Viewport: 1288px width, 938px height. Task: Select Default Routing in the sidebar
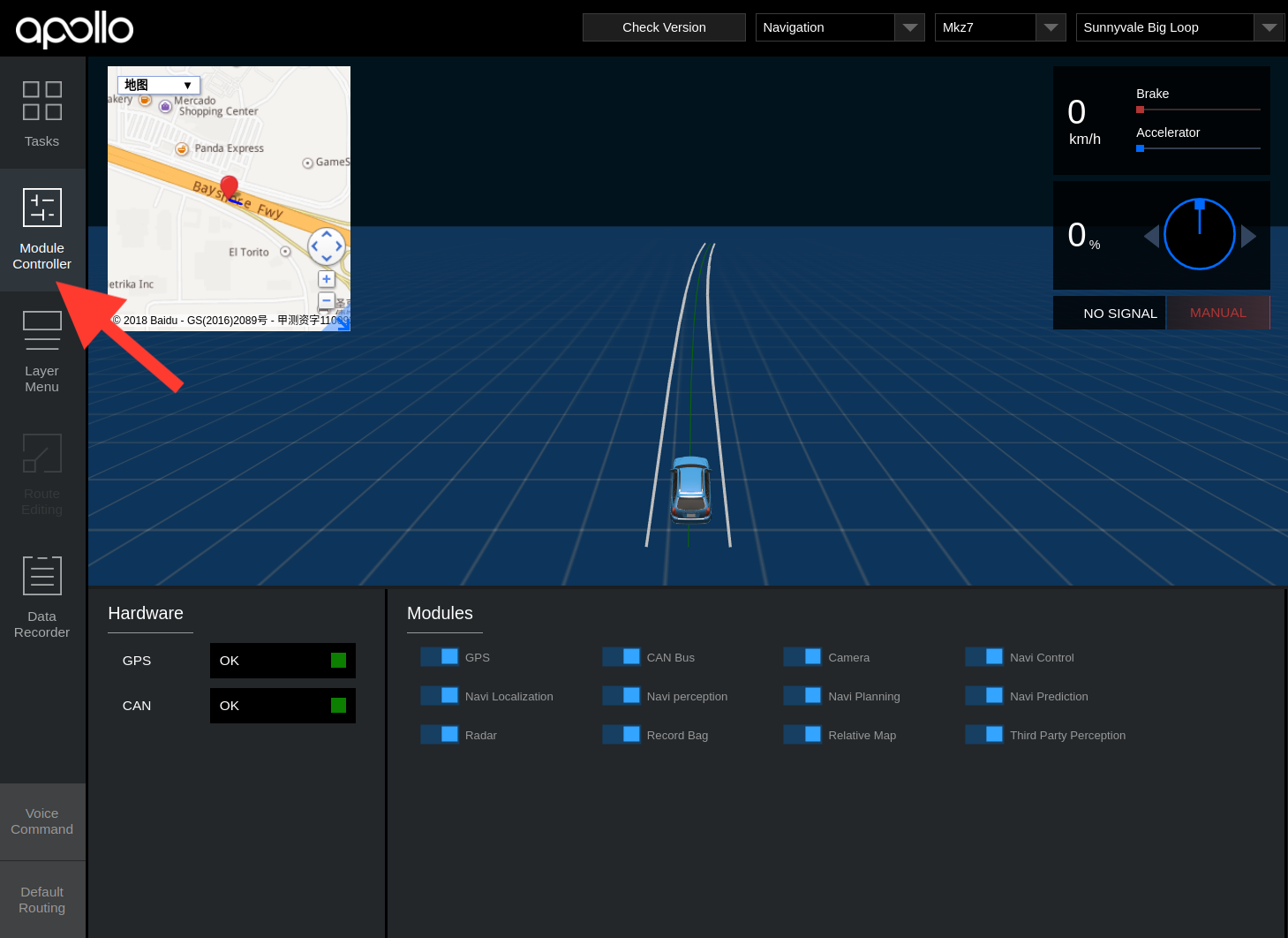[x=41, y=900]
